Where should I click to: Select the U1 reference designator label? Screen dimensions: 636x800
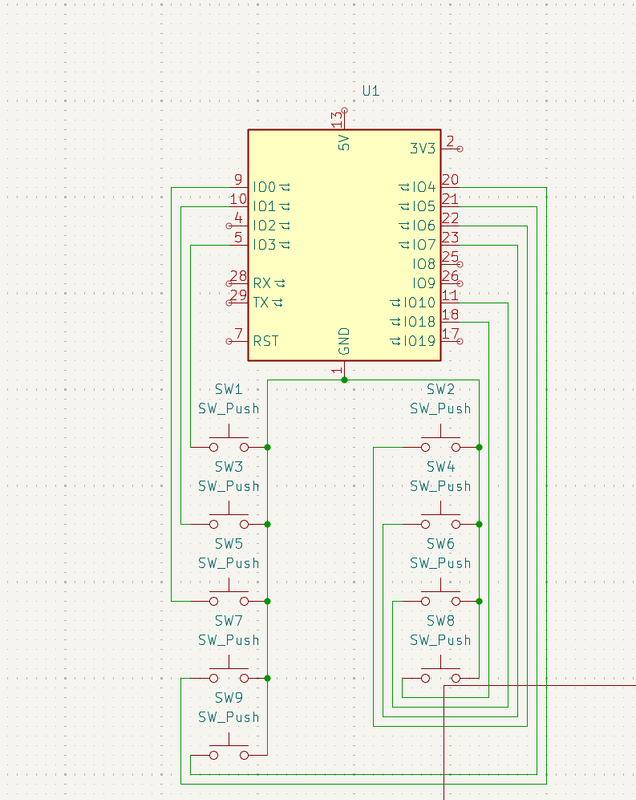pyautogui.click(x=371, y=91)
